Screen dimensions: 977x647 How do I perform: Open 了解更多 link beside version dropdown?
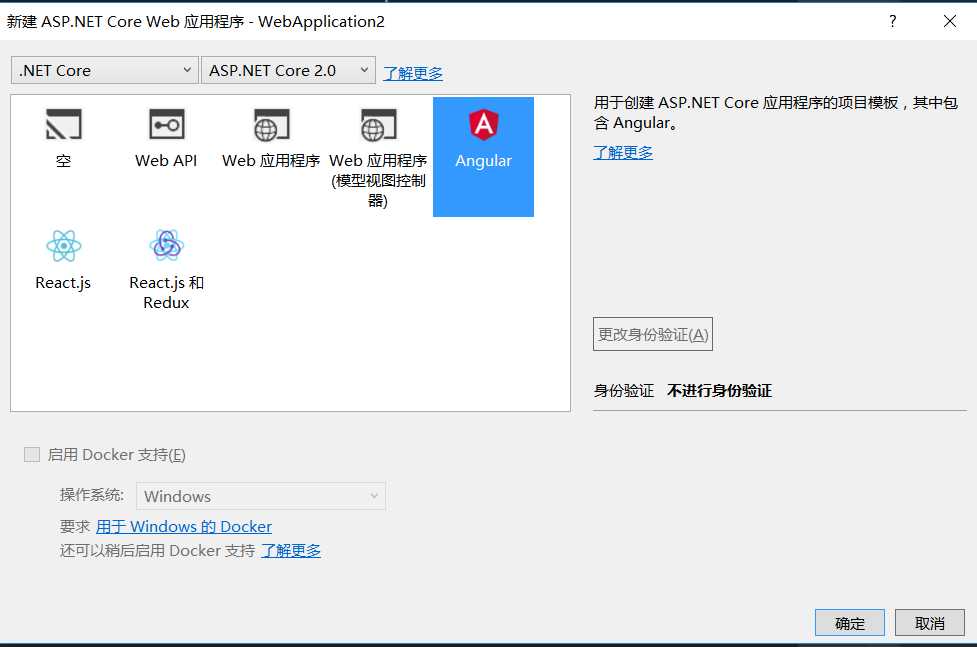pyautogui.click(x=413, y=73)
